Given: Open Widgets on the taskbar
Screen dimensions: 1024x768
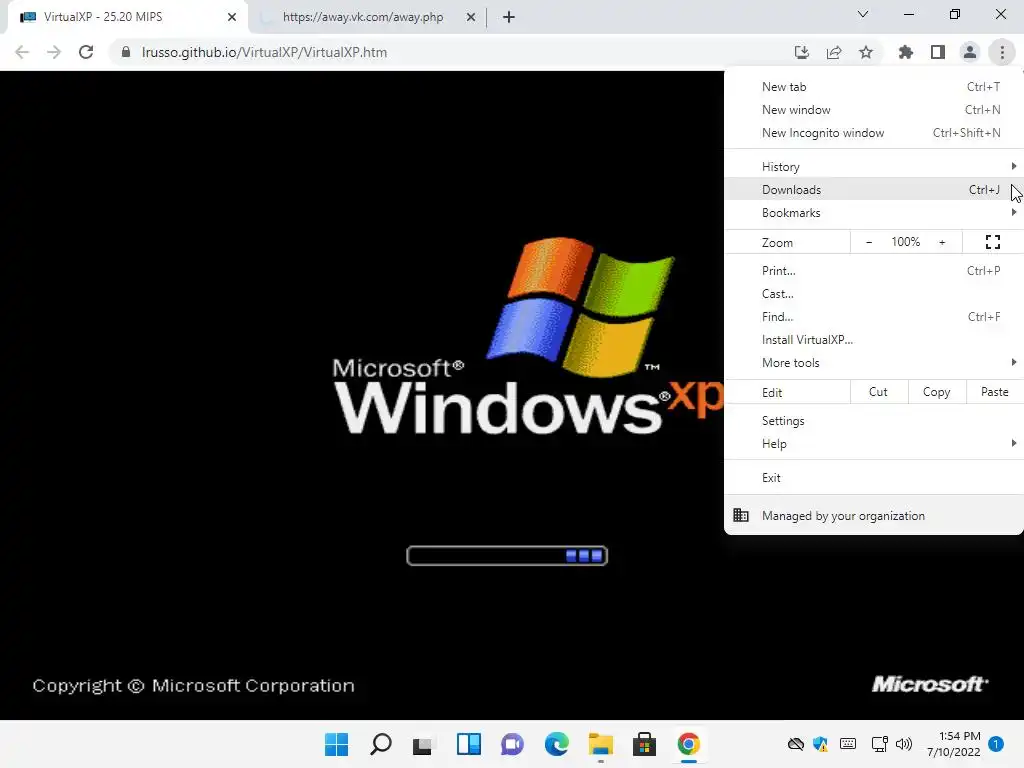Looking at the screenshot, I should 468,744.
